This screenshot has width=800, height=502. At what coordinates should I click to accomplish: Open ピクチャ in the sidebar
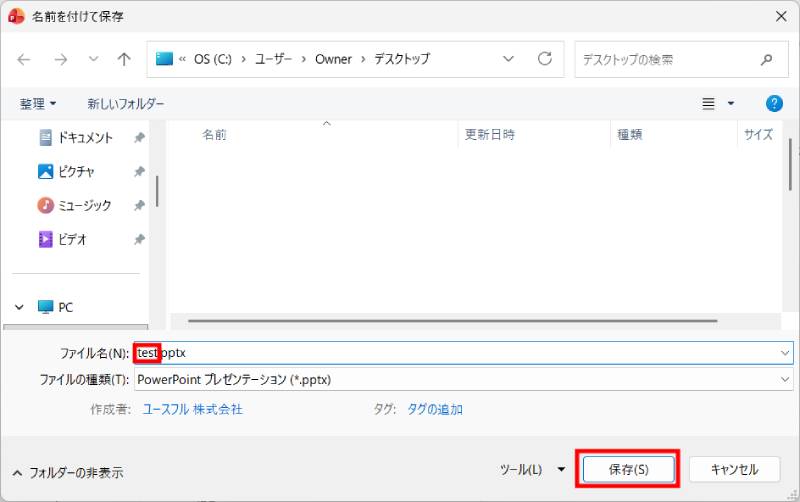click(67, 171)
